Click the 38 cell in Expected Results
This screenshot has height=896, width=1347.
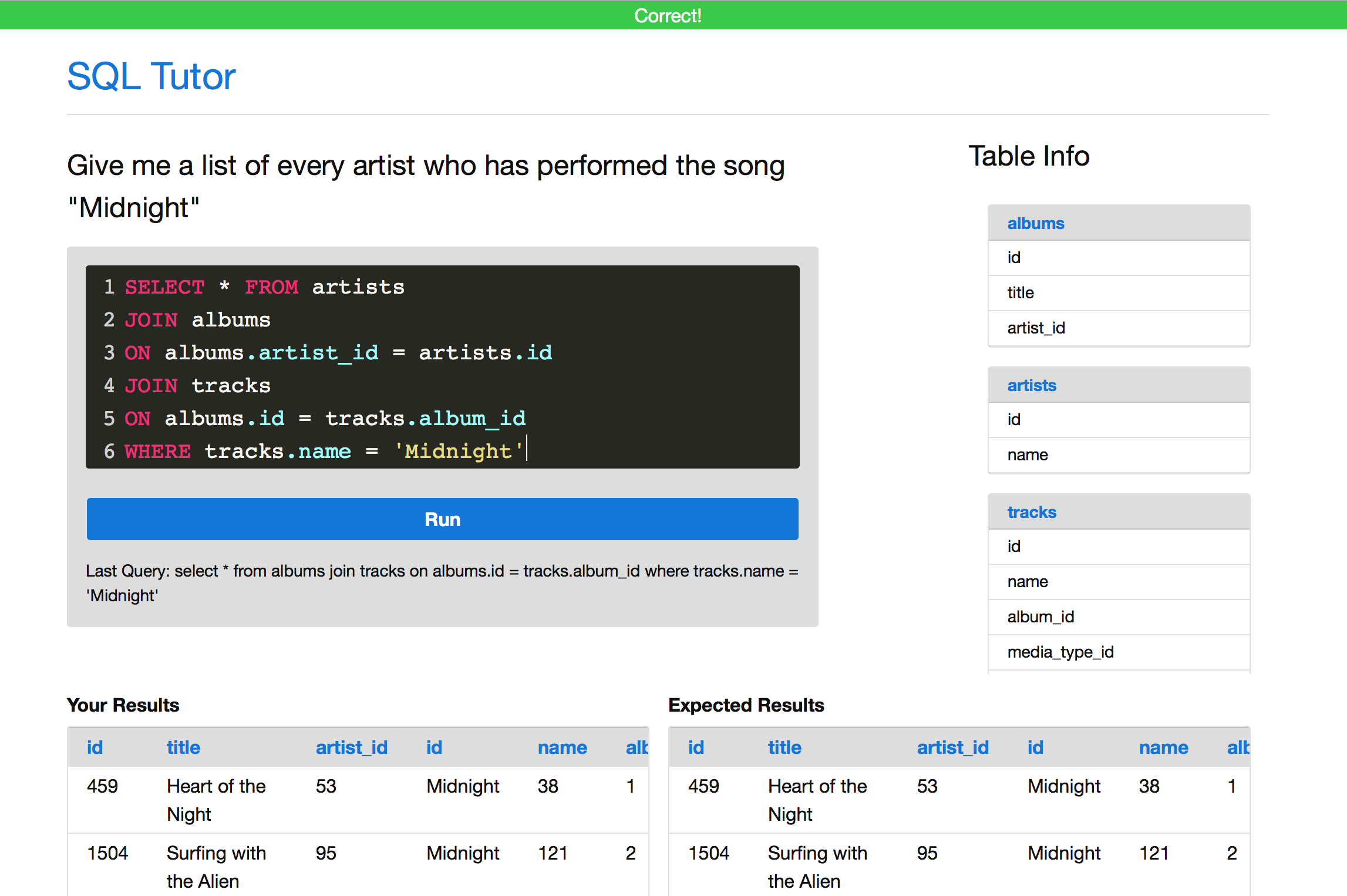tap(1149, 786)
